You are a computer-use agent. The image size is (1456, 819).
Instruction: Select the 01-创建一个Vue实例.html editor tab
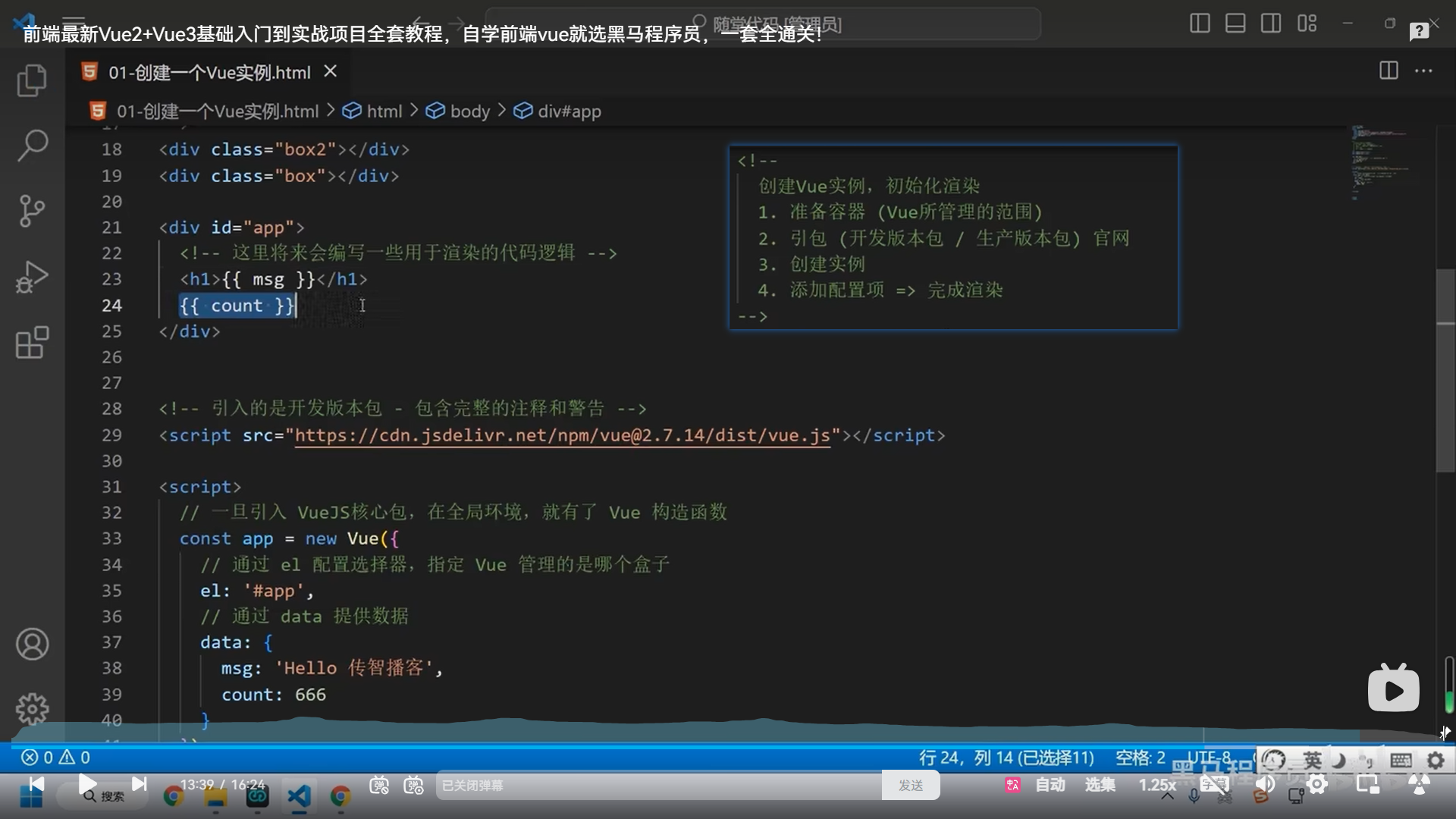click(x=209, y=73)
